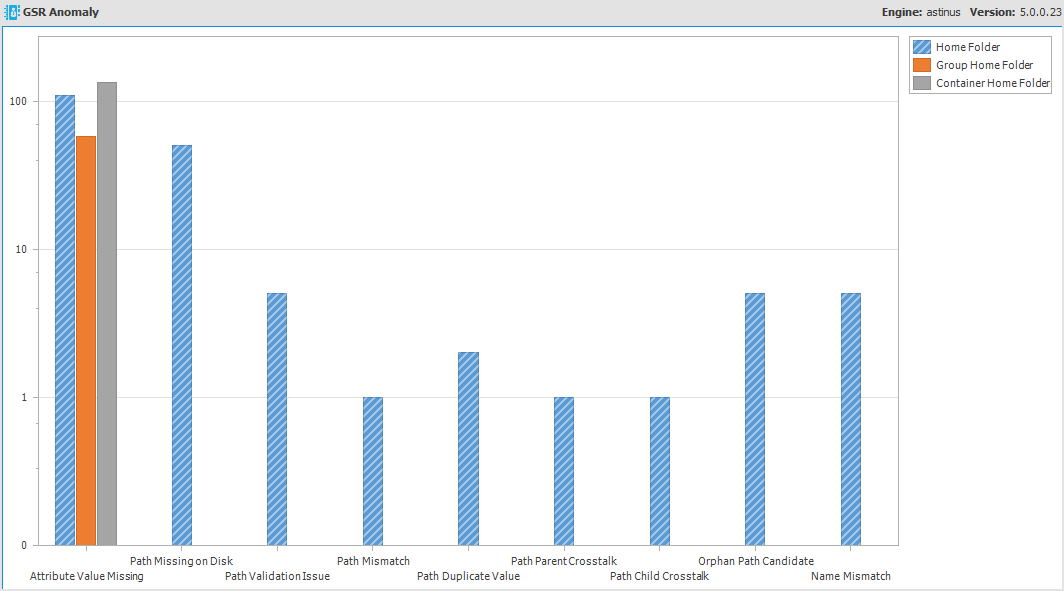Click the Name Mismatch axis label
The width and height of the screenshot is (1064, 591).
tap(851, 576)
